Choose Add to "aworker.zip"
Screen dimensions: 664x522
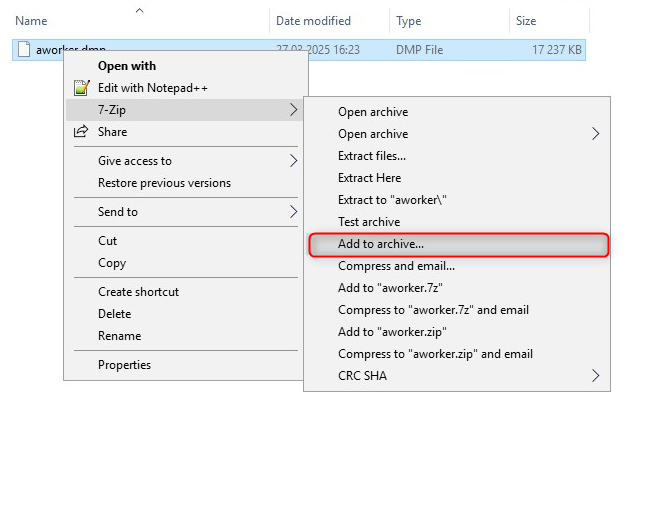click(x=392, y=332)
